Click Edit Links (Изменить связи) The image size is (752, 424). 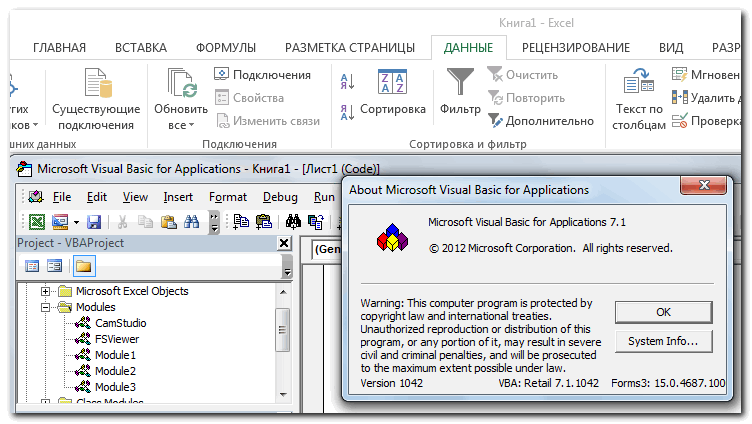pyautogui.click(x=268, y=121)
